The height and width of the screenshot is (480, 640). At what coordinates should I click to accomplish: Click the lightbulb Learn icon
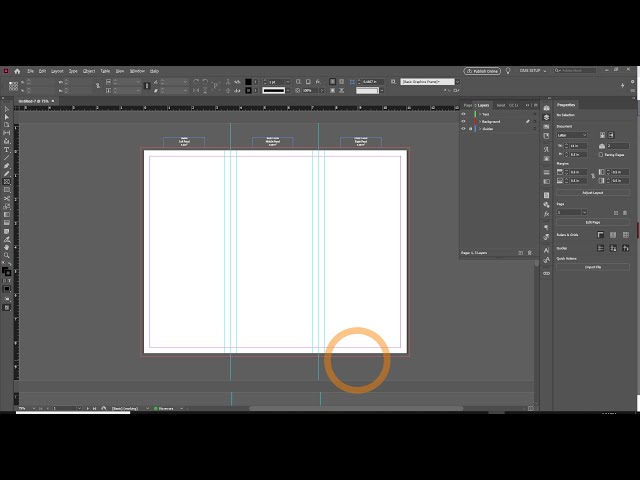click(x=508, y=71)
